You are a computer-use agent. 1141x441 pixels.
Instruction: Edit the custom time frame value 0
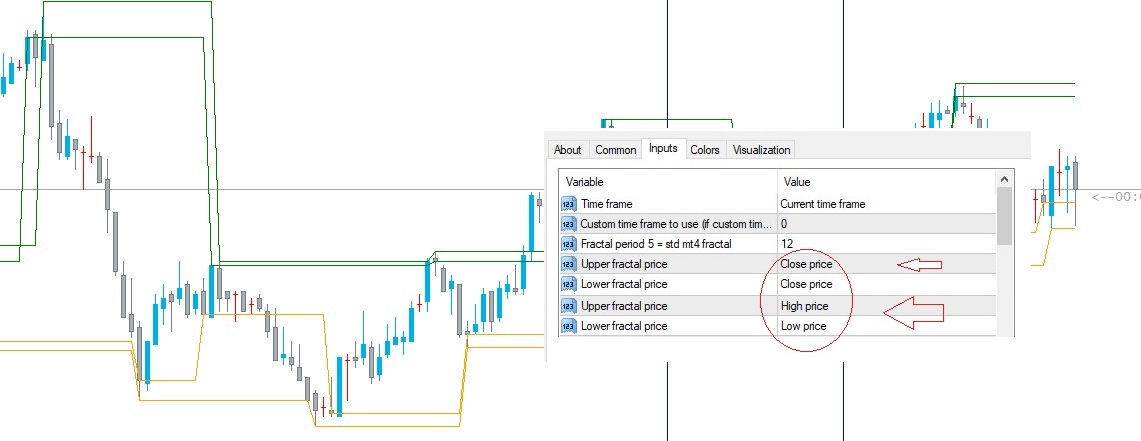click(885, 224)
